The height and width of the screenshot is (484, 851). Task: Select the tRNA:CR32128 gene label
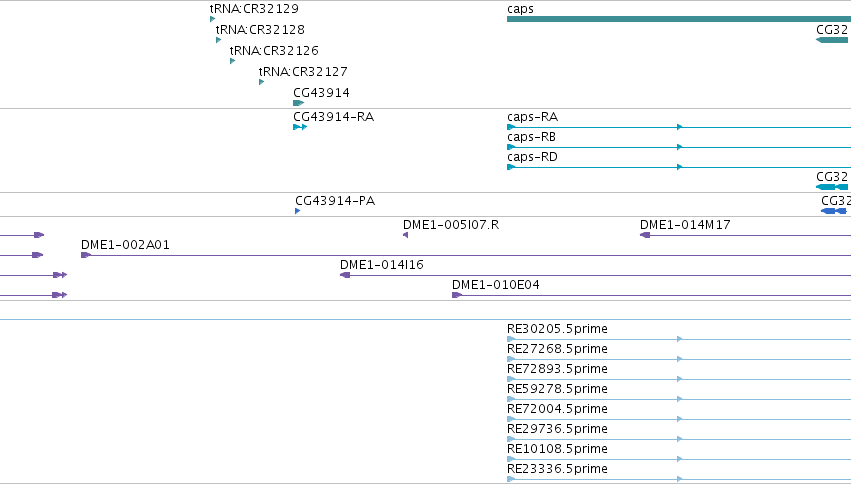(260, 29)
